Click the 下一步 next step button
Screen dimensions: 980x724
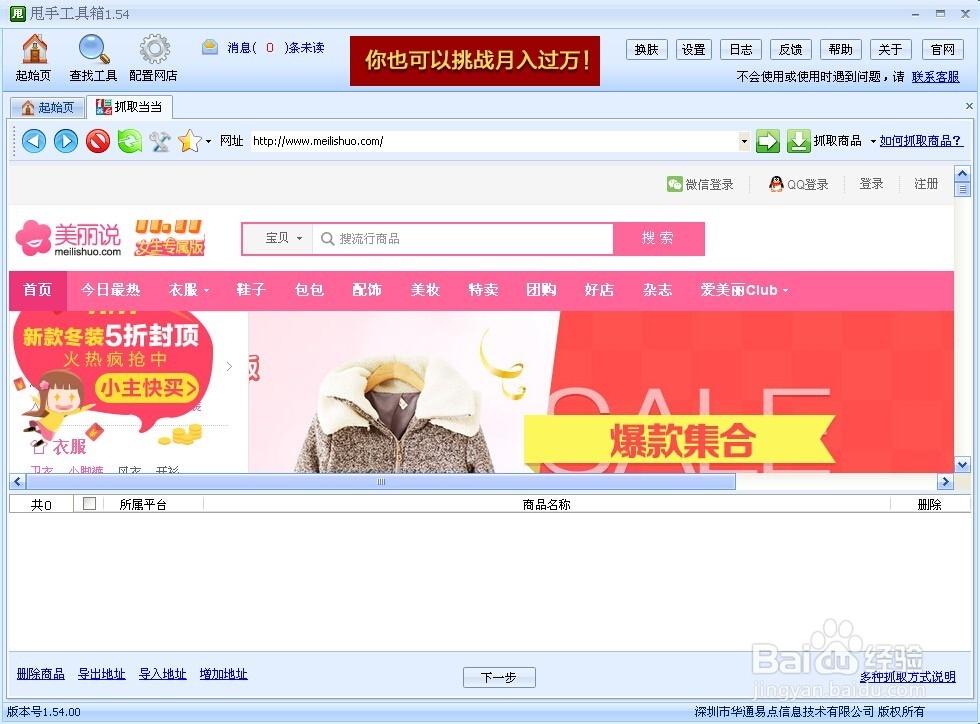coord(499,677)
